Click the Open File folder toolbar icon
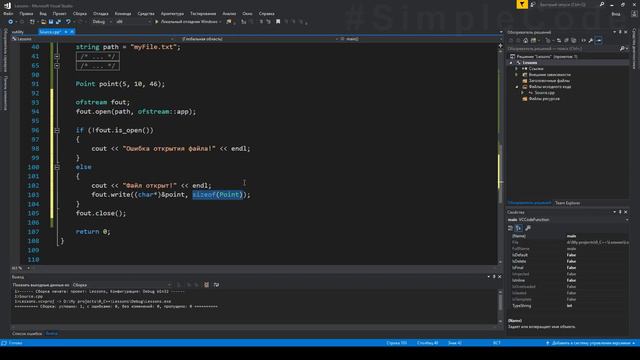640x360 pixels. click(43, 22)
